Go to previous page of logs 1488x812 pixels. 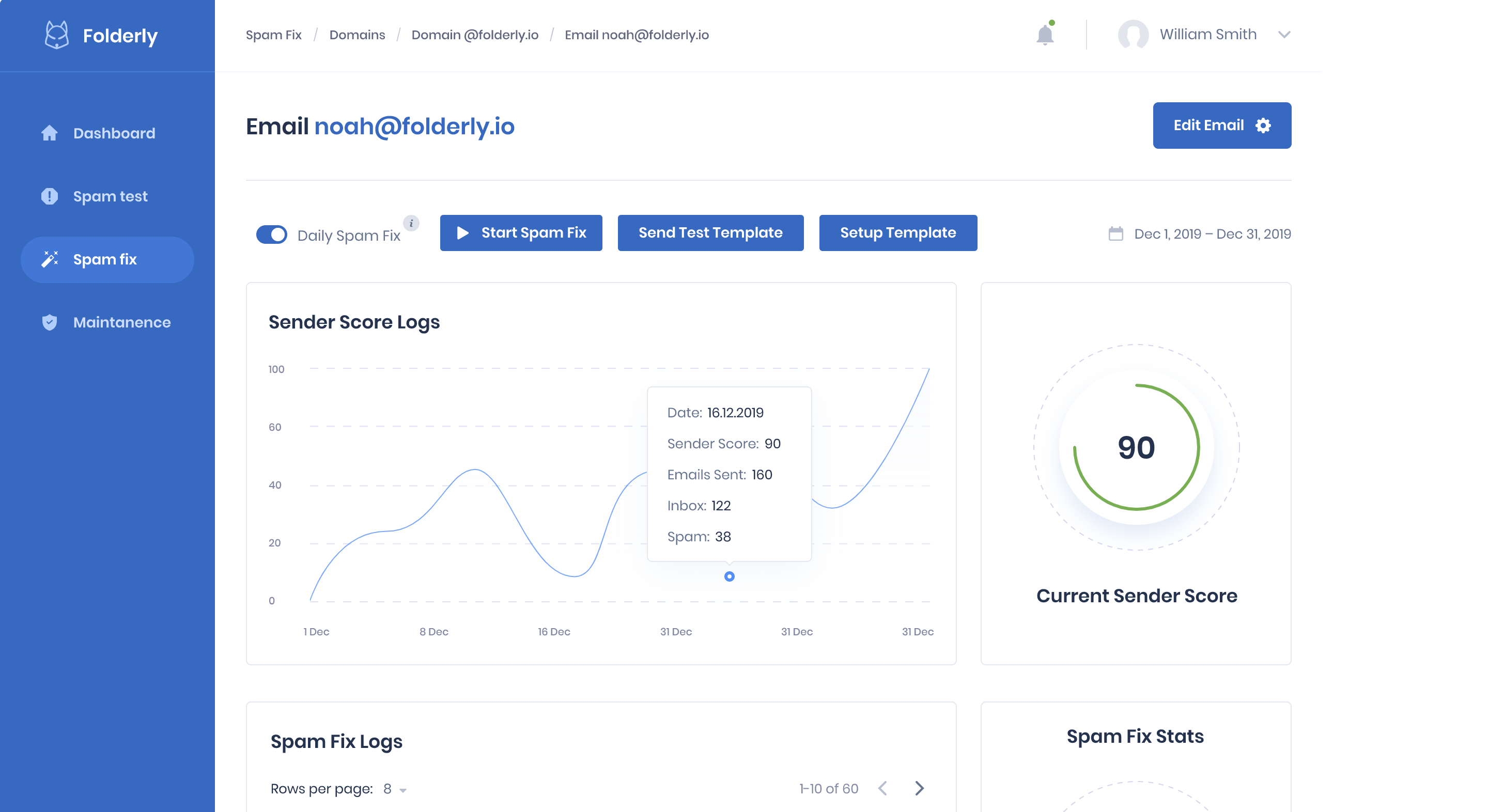[x=882, y=788]
